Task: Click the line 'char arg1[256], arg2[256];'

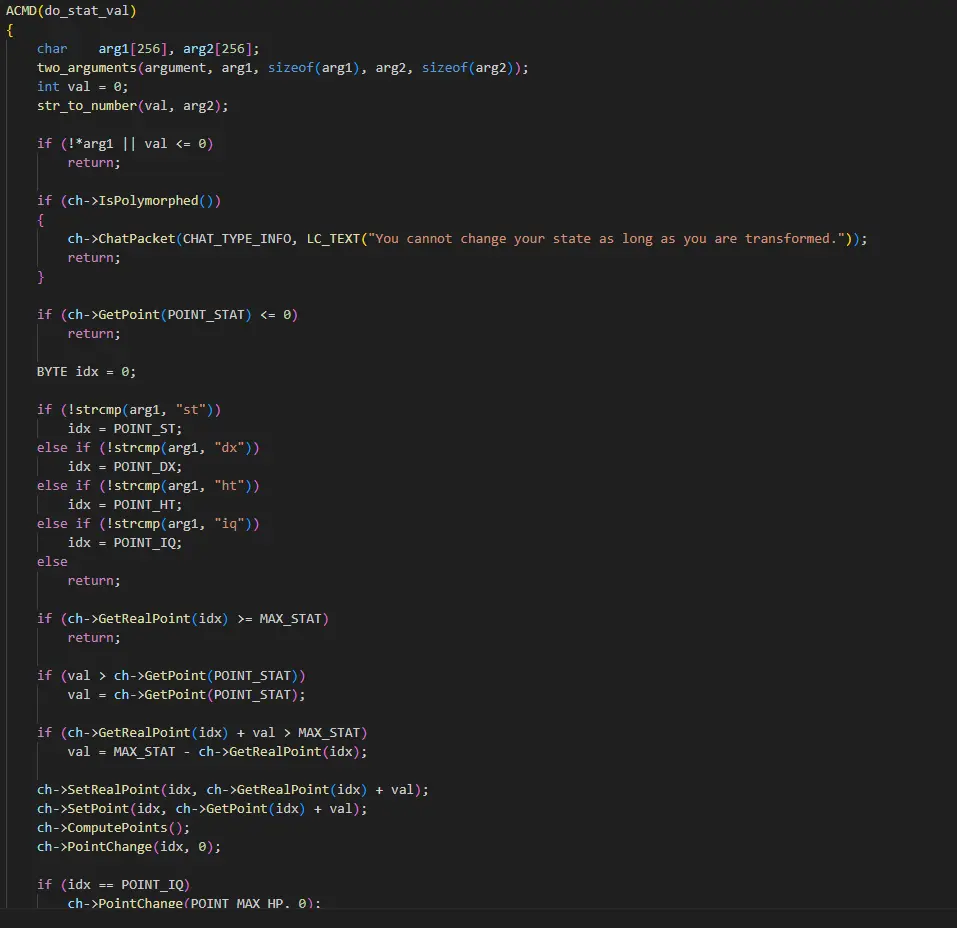Action: (148, 49)
